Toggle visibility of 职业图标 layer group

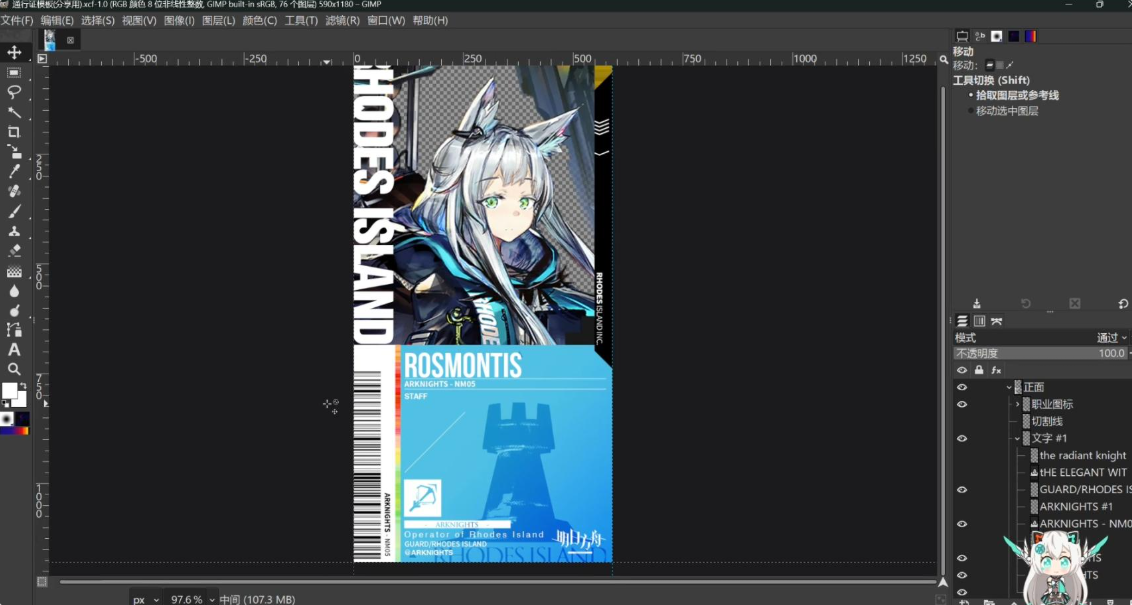962,404
